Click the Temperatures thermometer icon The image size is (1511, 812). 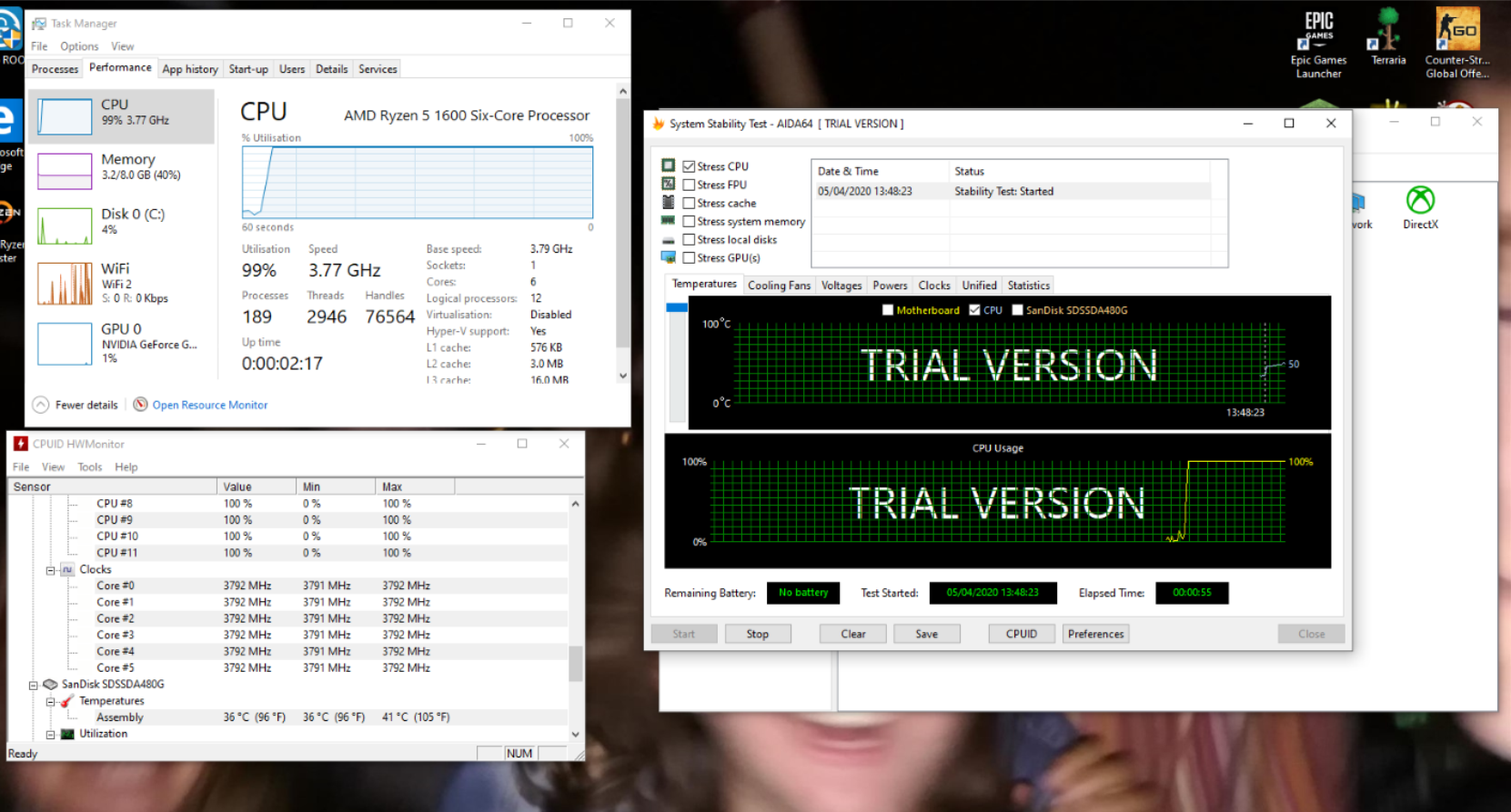66,701
